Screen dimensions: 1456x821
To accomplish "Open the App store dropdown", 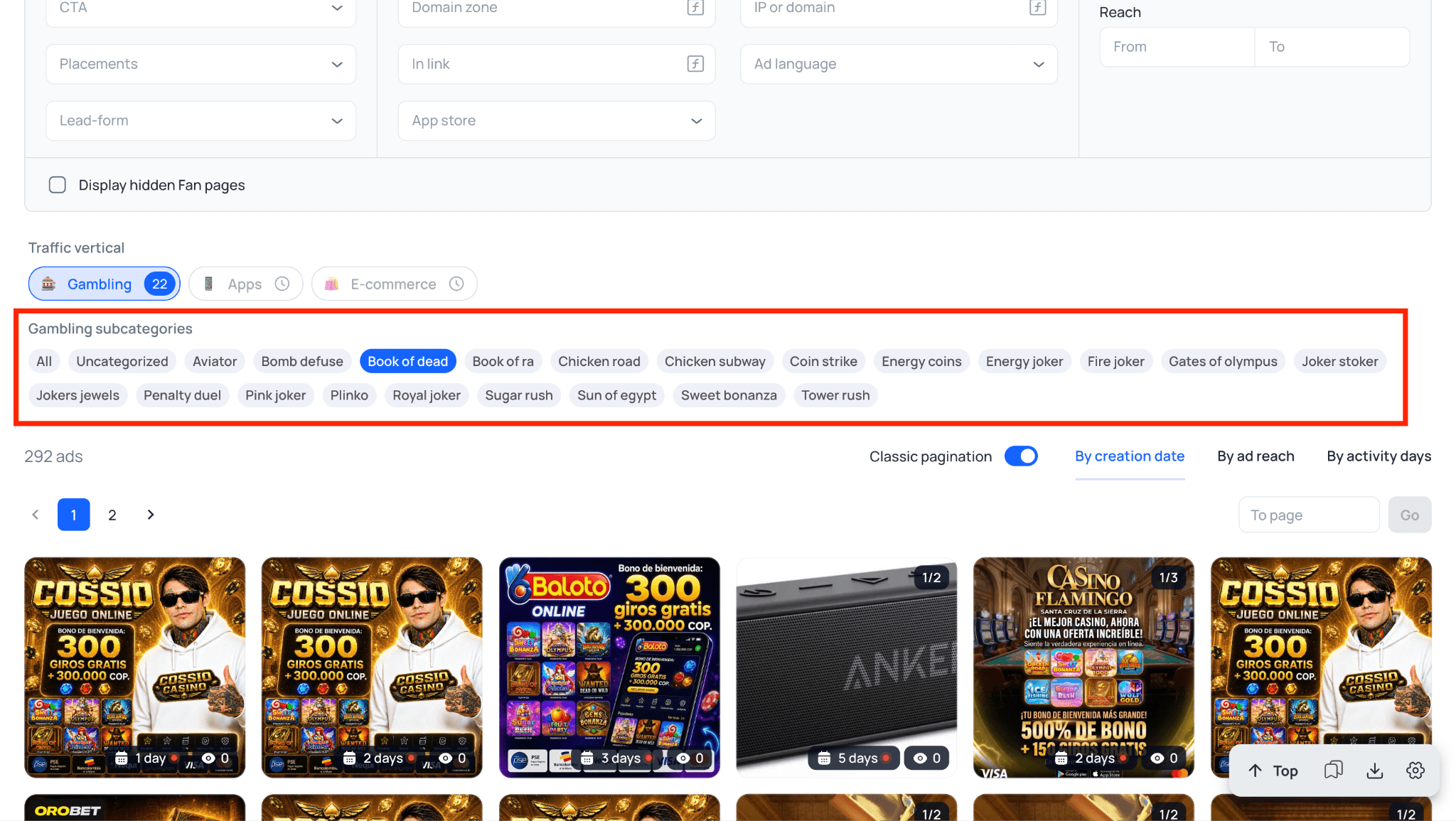I will tap(557, 121).
